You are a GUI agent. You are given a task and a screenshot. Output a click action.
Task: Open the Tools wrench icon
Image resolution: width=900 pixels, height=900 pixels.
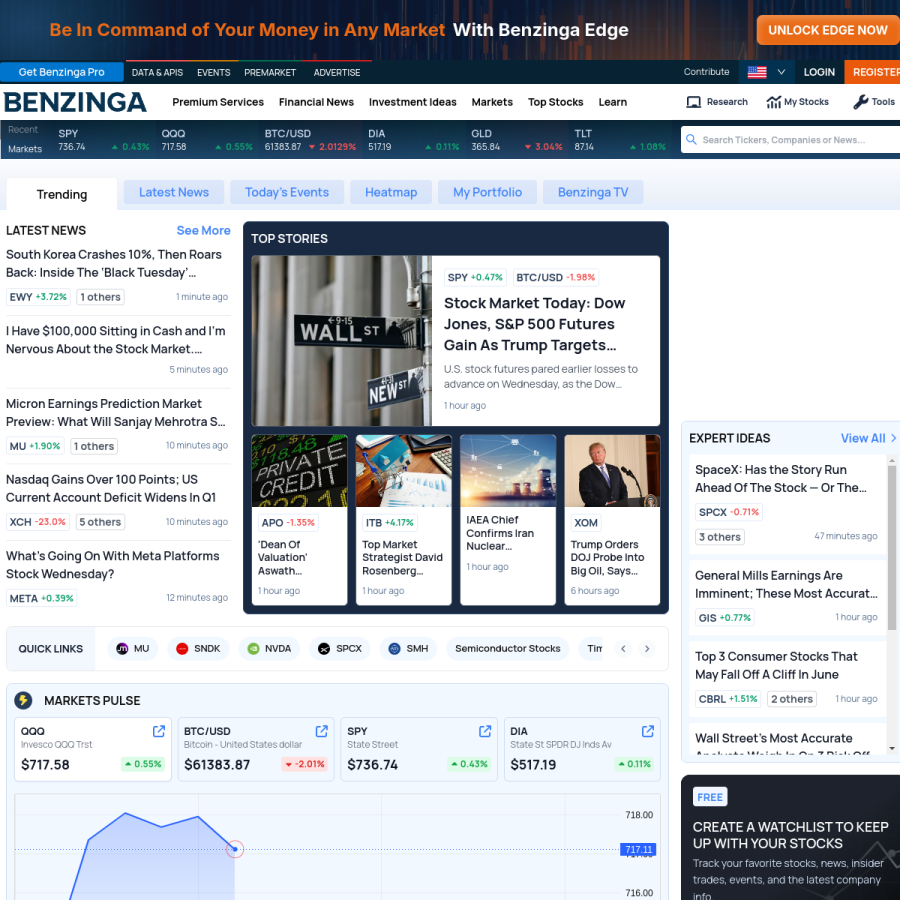(860, 102)
